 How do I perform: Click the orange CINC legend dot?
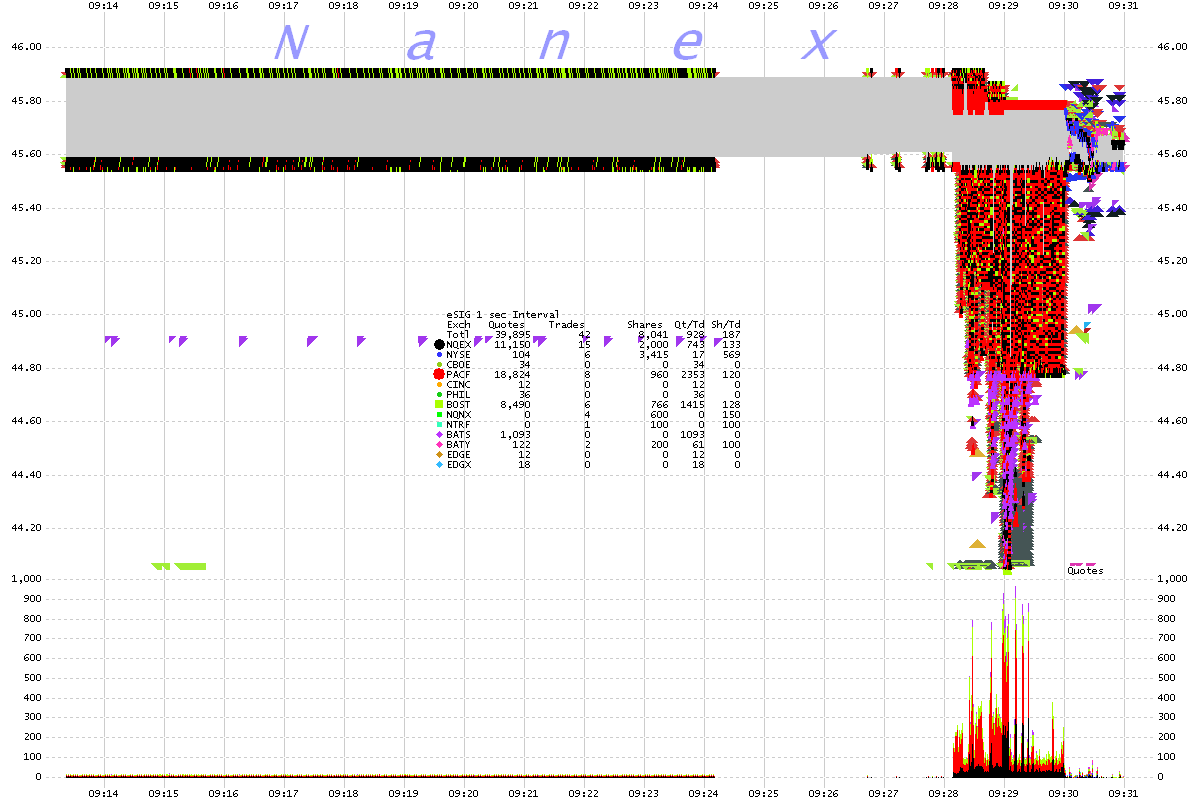[439, 384]
